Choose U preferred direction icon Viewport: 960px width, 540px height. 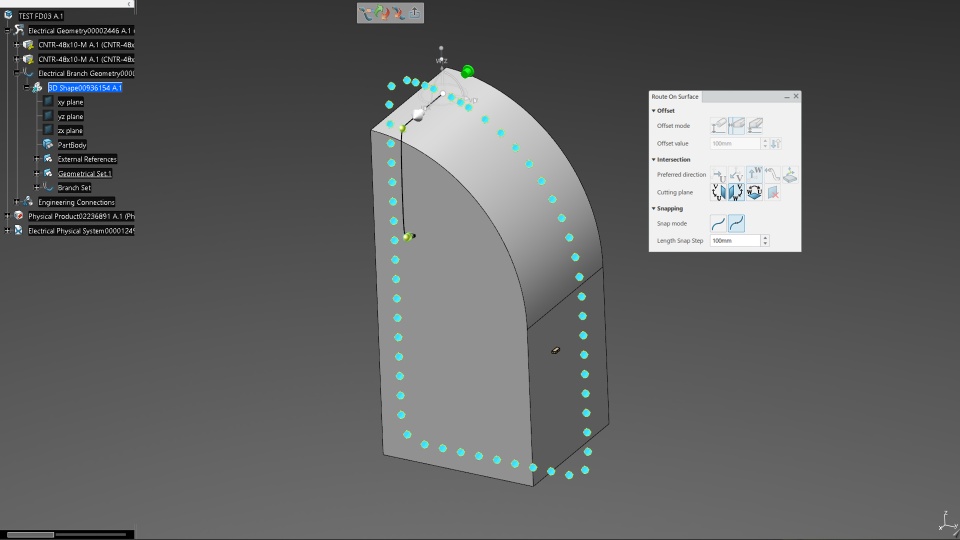click(x=719, y=174)
